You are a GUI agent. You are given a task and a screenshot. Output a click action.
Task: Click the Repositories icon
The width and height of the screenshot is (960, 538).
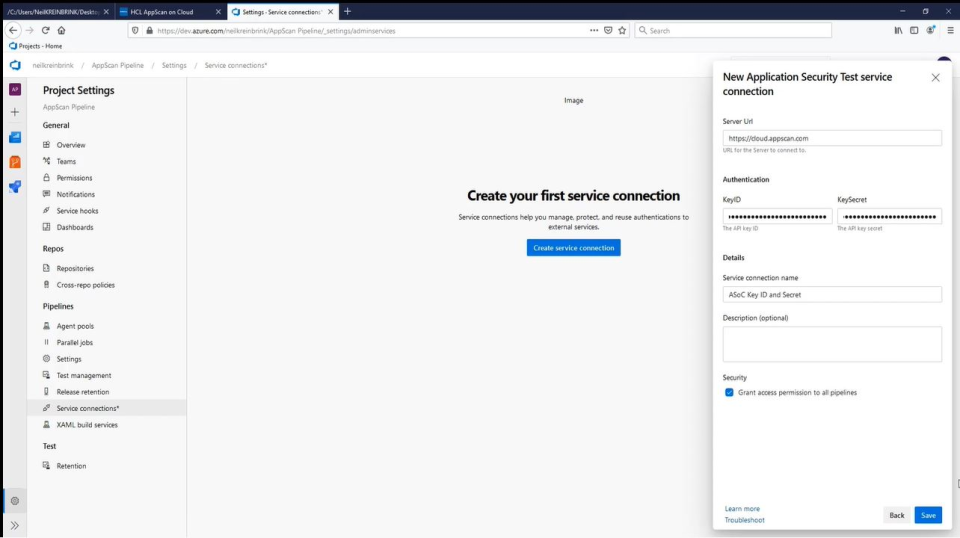tap(47, 268)
